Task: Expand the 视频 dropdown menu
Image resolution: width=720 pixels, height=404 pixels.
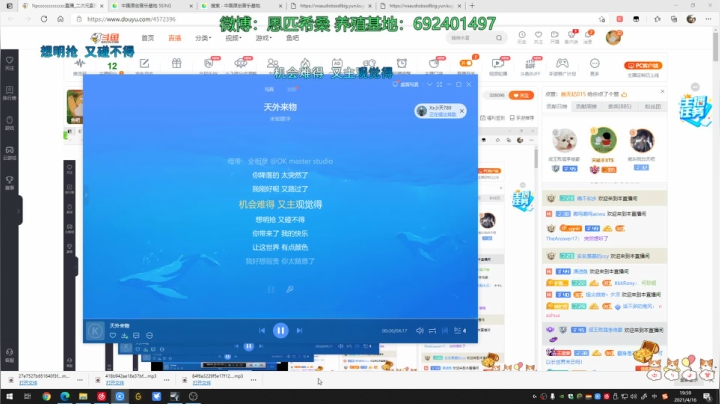Action: (x=233, y=38)
